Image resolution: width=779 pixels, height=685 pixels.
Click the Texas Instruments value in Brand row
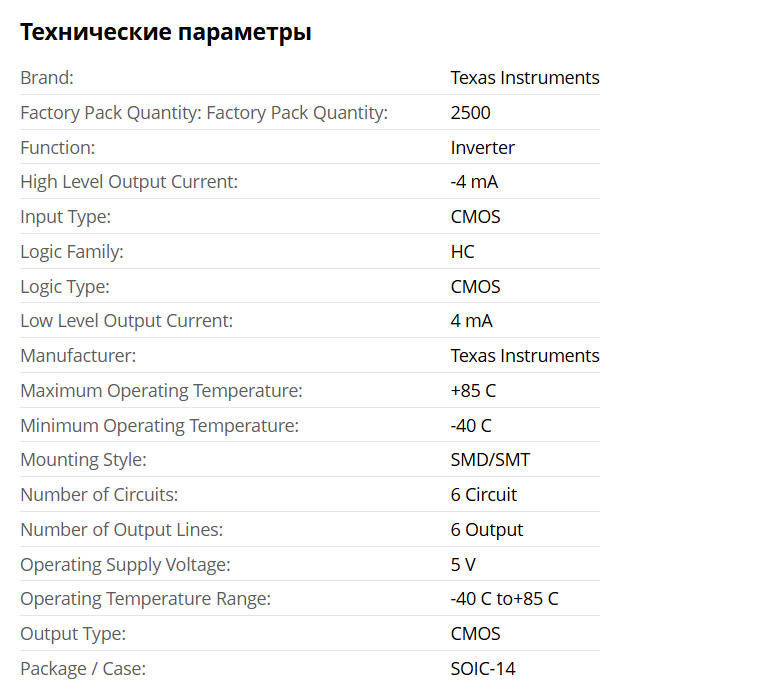pyautogui.click(x=524, y=78)
